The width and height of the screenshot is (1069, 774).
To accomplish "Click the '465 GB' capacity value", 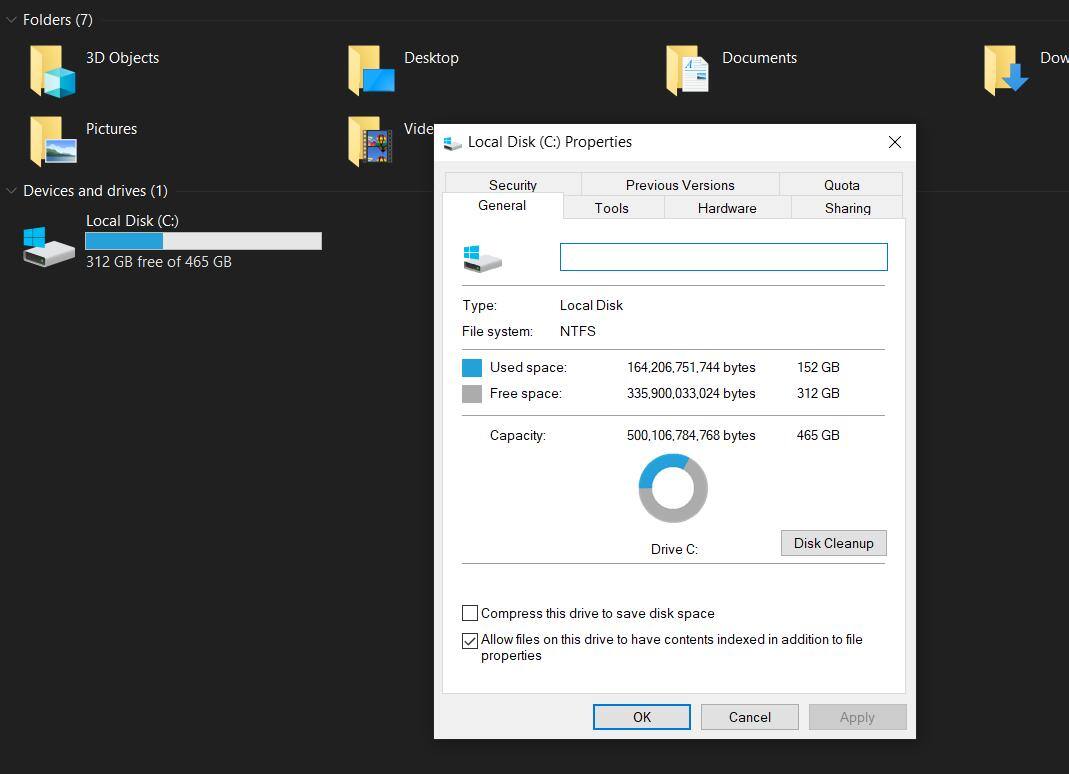I will click(x=818, y=435).
